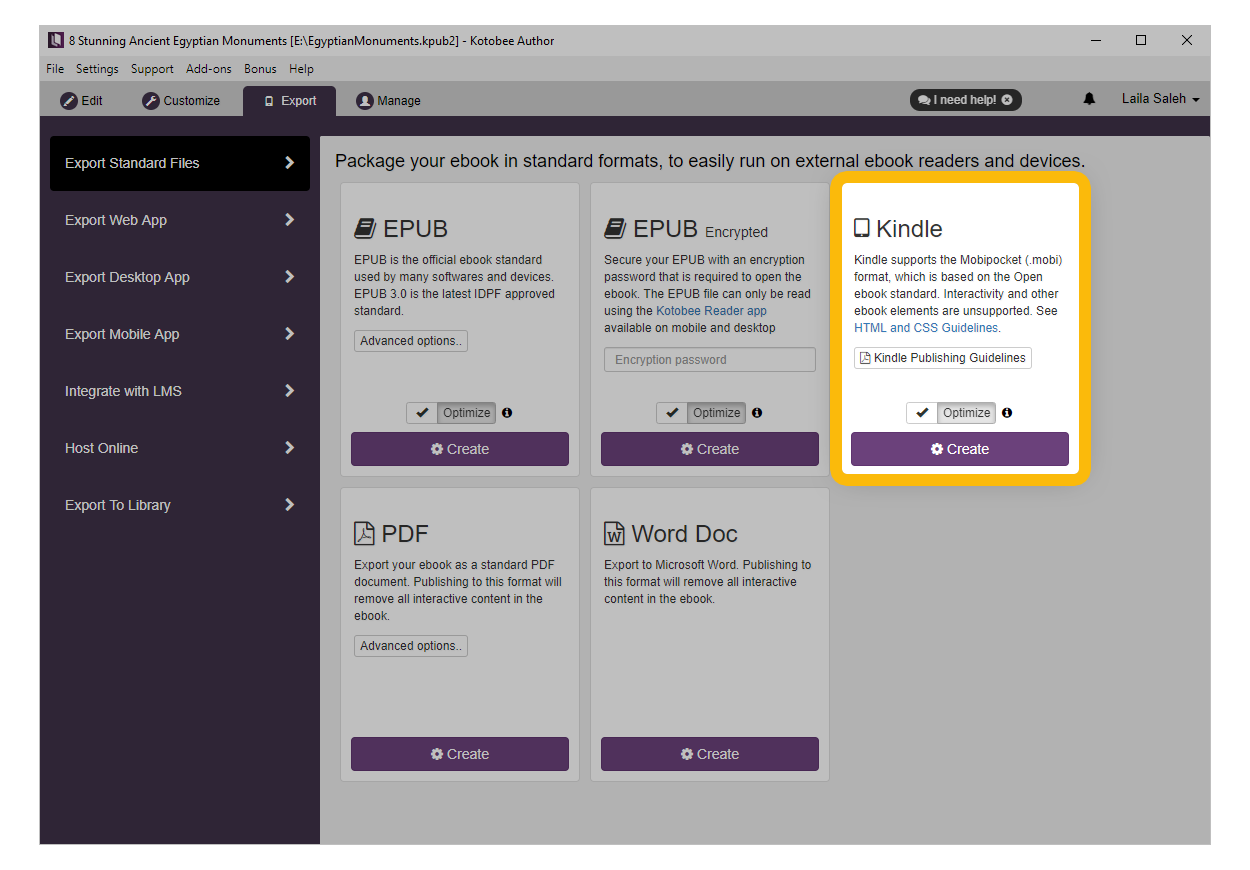Viewport: 1250px width, 870px height.
Task: Maximize the Kotobee Author window
Action: (1141, 41)
